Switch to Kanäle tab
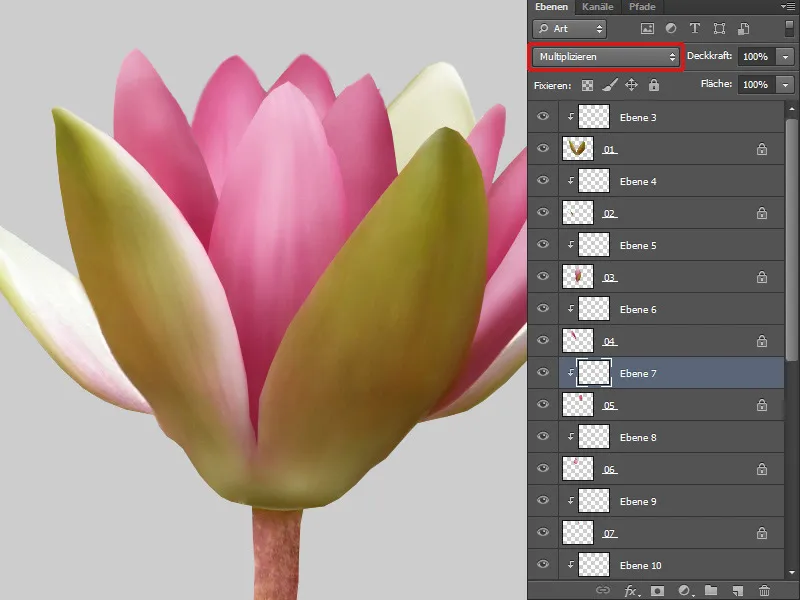The width and height of the screenshot is (800, 600). click(597, 7)
